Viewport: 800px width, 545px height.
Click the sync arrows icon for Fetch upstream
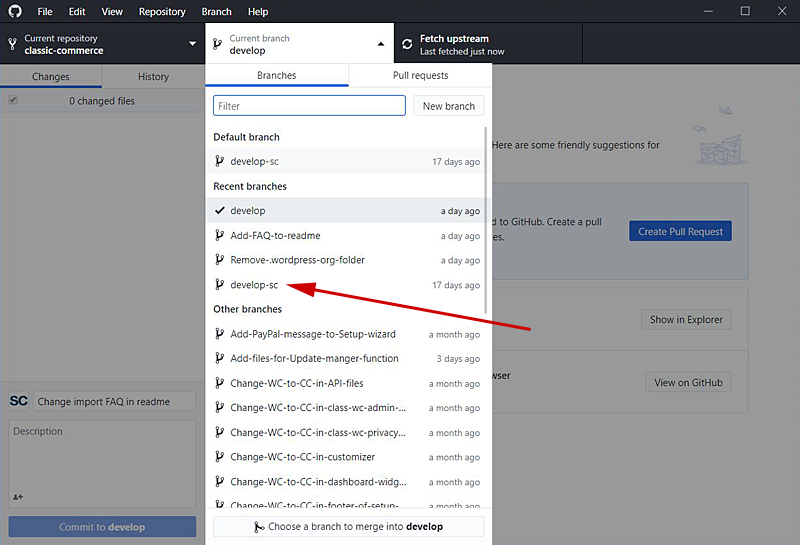point(407,44)
